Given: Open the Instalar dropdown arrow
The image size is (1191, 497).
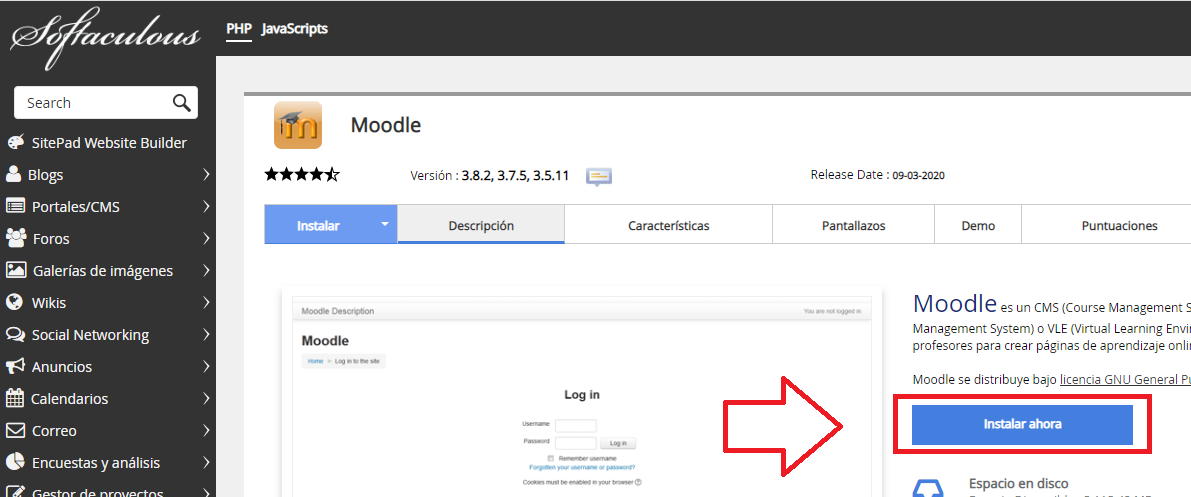Looking at the screenshot, I should point(384,224).
